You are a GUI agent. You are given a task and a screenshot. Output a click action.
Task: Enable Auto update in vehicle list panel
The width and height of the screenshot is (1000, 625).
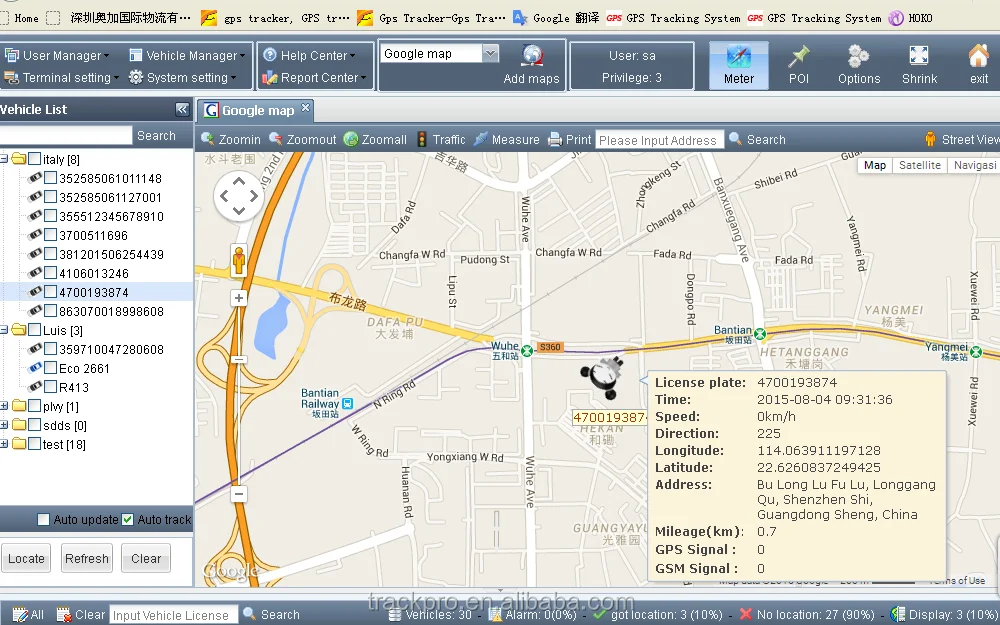(42, 519)
